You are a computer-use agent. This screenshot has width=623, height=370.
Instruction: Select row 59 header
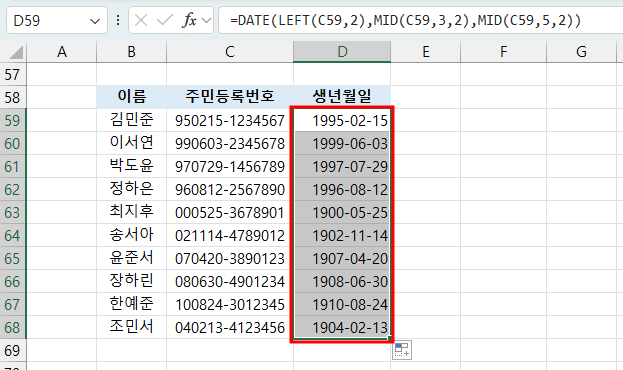pyautogui.click(x=13, y=120)
